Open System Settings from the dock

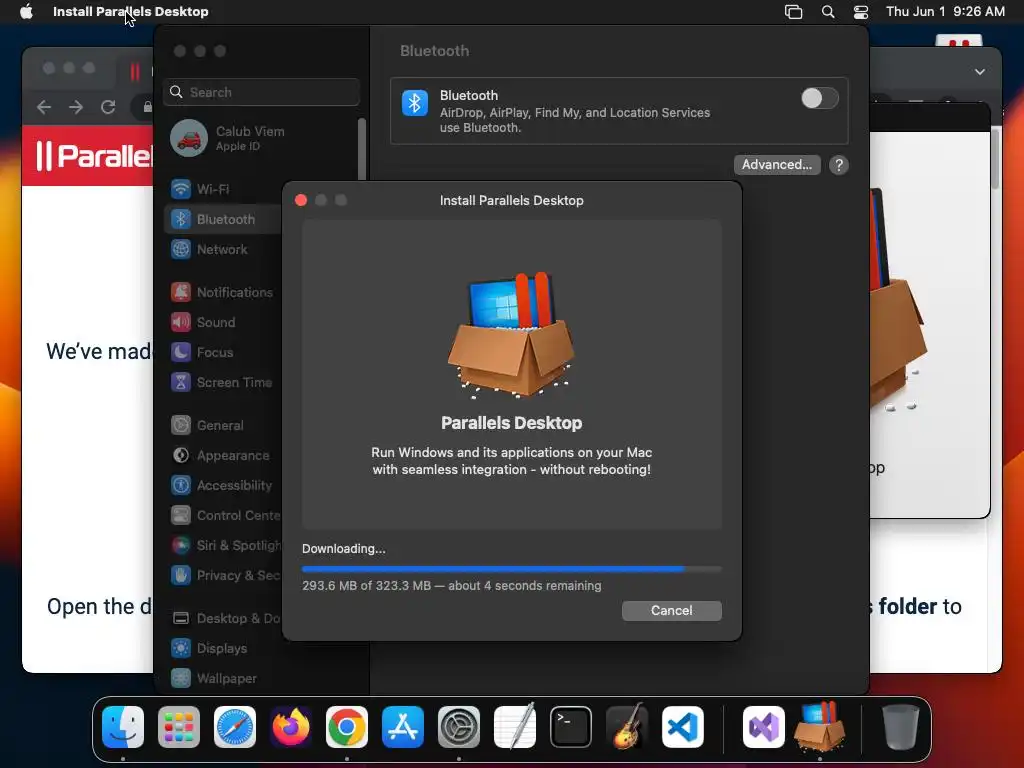click(458, 727)
